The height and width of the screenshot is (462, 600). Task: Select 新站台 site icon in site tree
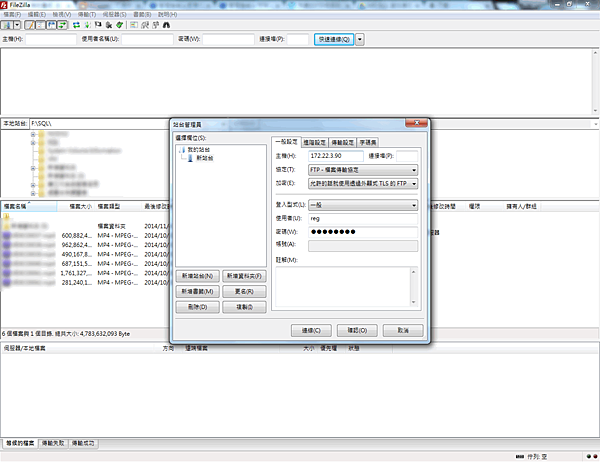190,158
